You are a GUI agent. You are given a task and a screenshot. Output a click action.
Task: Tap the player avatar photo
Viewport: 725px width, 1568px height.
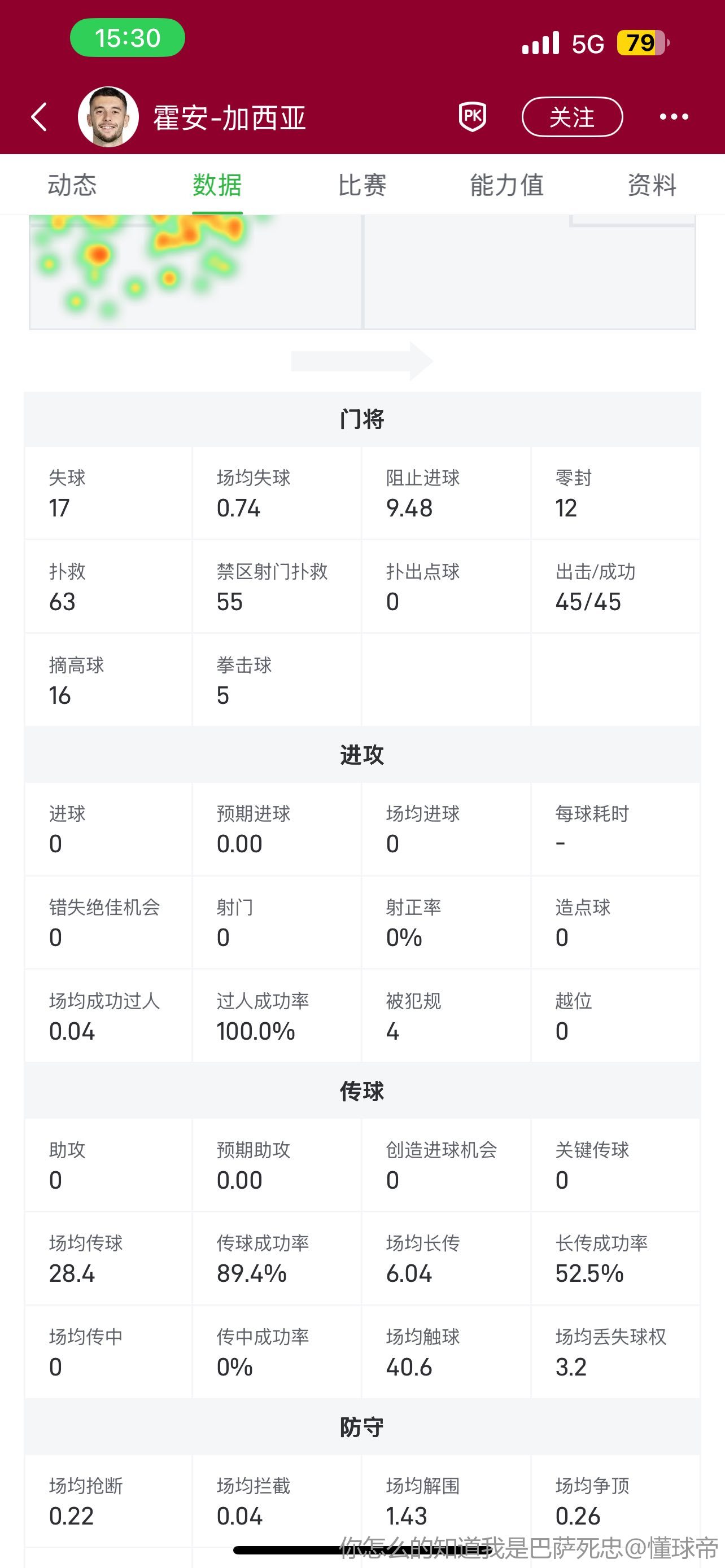click(108, 117)
